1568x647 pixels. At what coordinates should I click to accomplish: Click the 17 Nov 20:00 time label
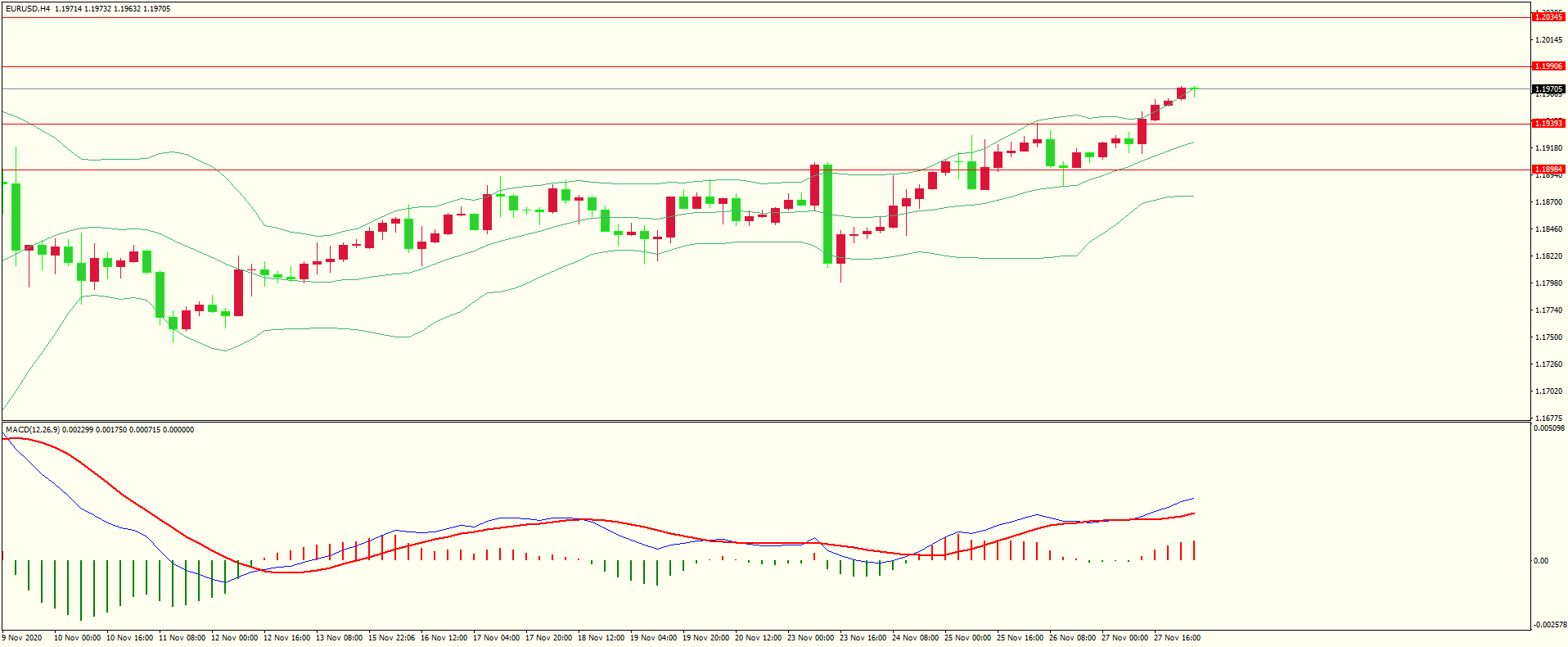(x=549, y=638)
